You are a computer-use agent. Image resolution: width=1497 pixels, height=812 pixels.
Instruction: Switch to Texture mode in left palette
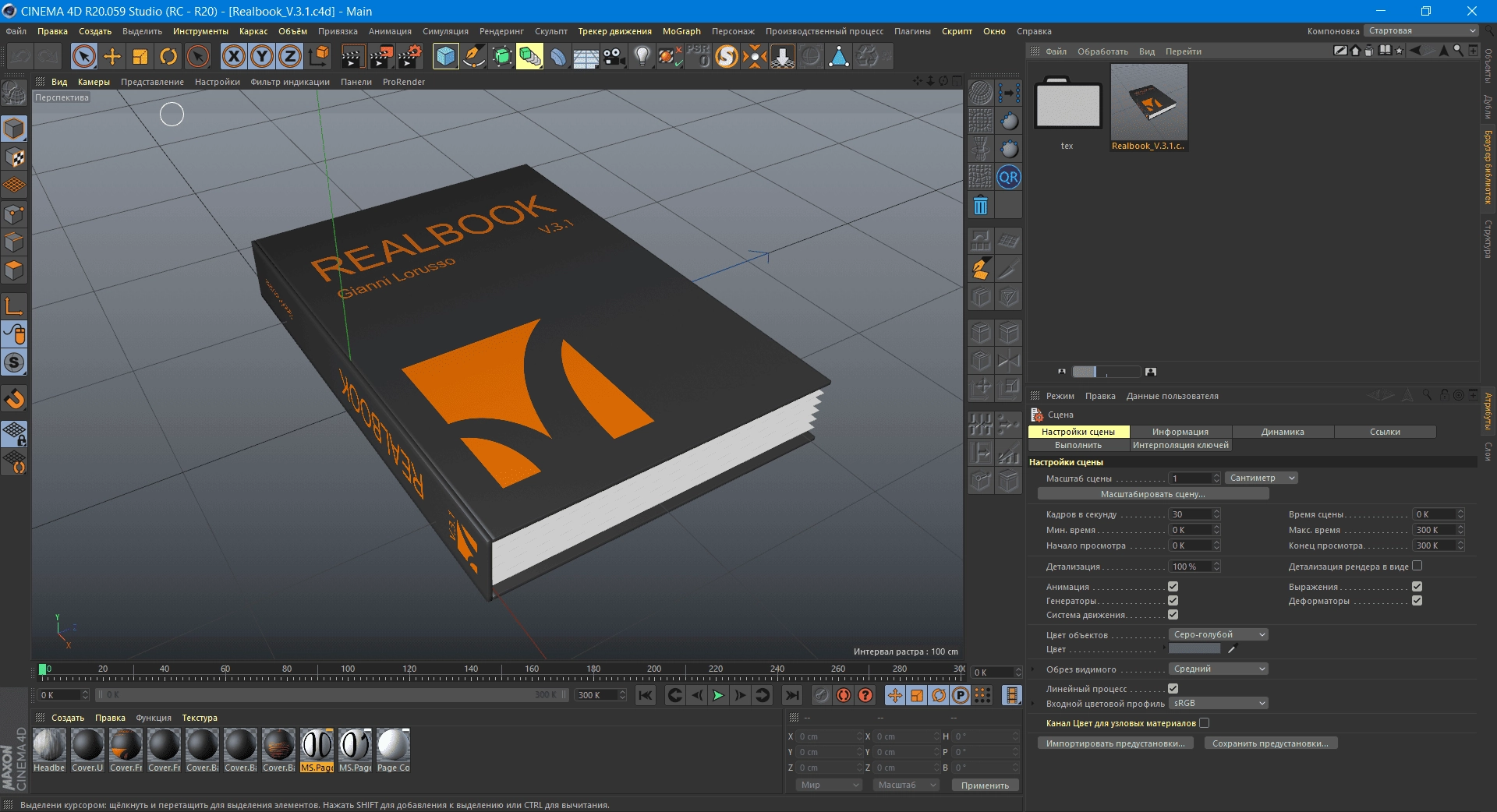click(x=14, y=157)
